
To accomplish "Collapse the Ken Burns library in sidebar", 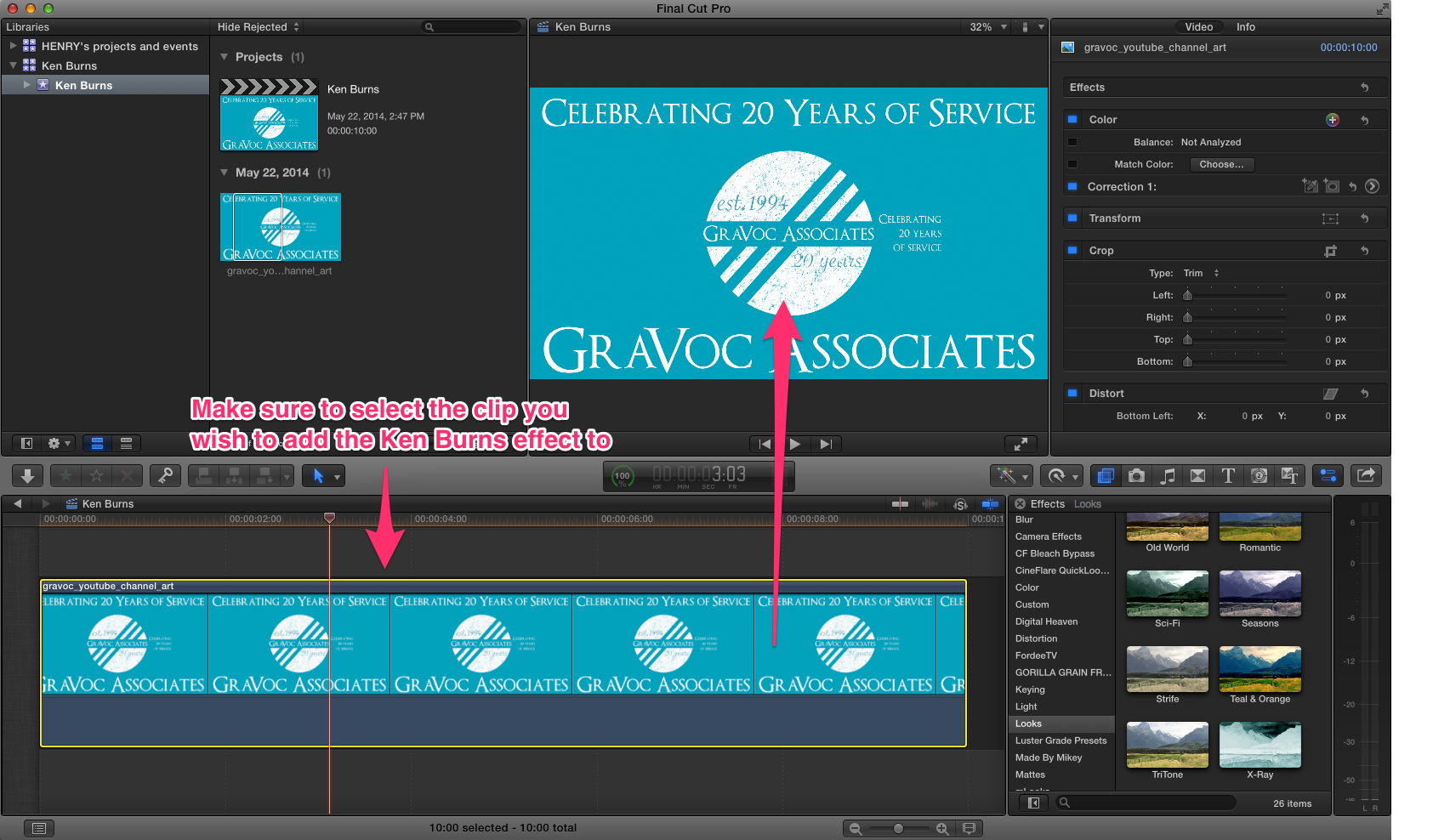I will pyautogui.click(x=13, y=65).
